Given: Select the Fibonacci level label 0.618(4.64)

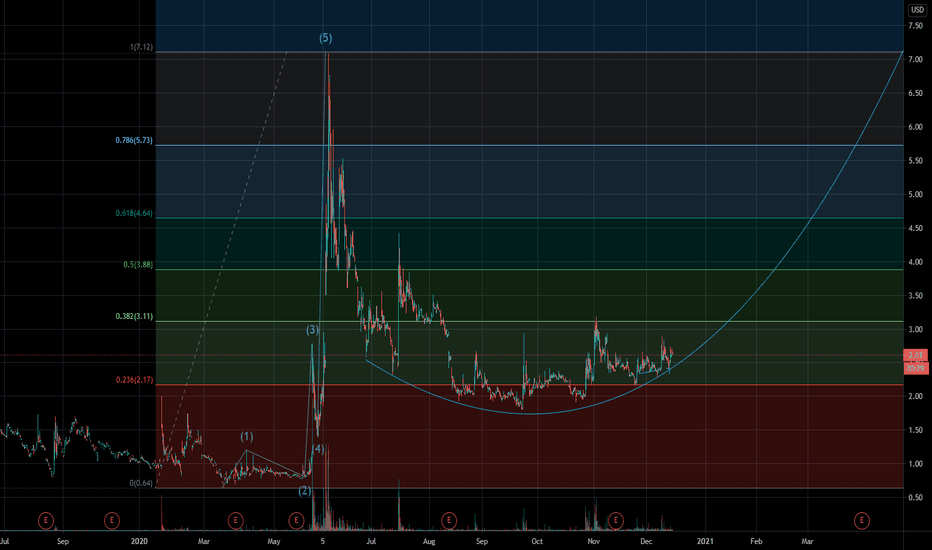Looking at the screenshot, I should 134,213.
